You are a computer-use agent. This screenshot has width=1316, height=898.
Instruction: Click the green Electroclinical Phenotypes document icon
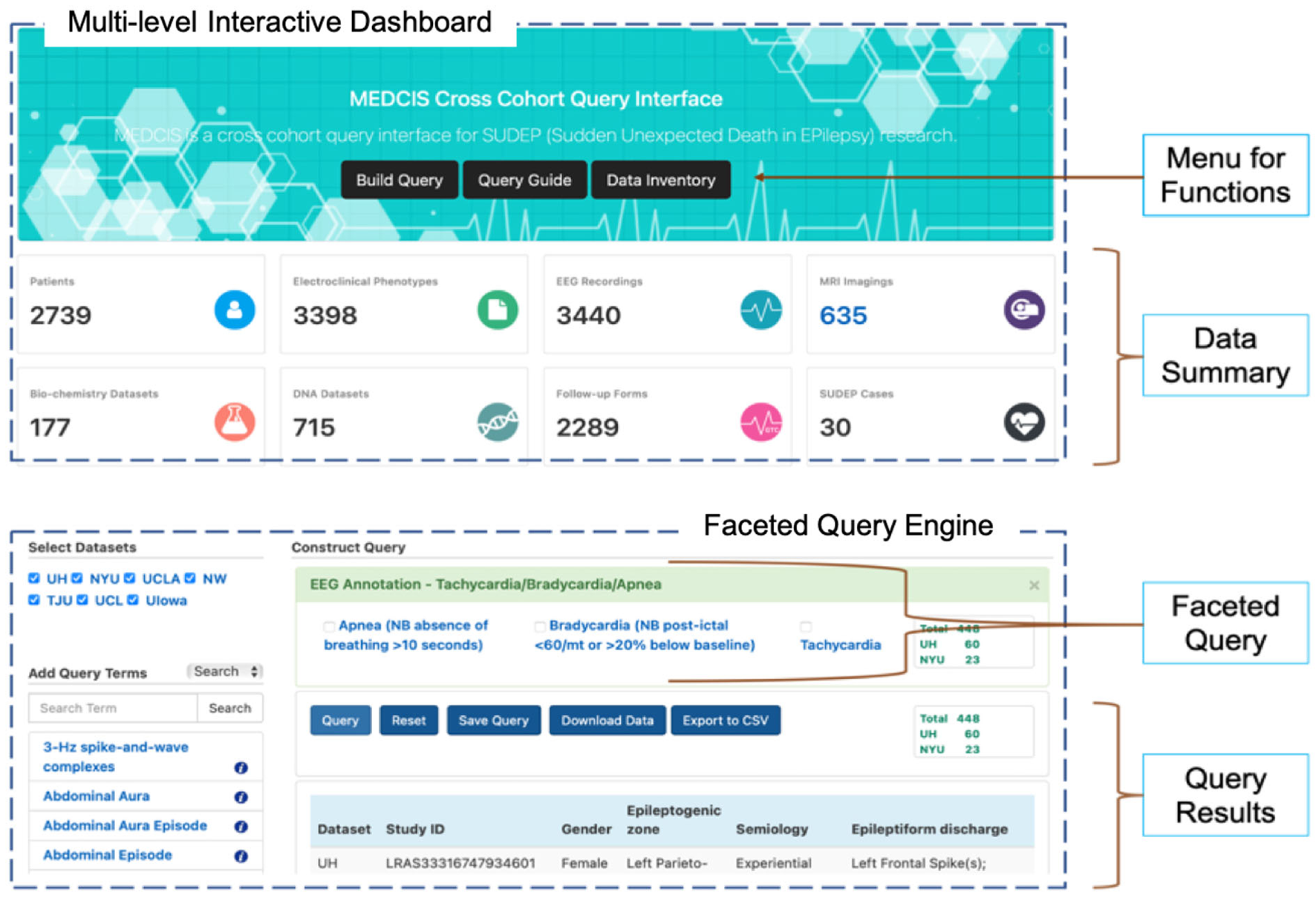point(497,310)
